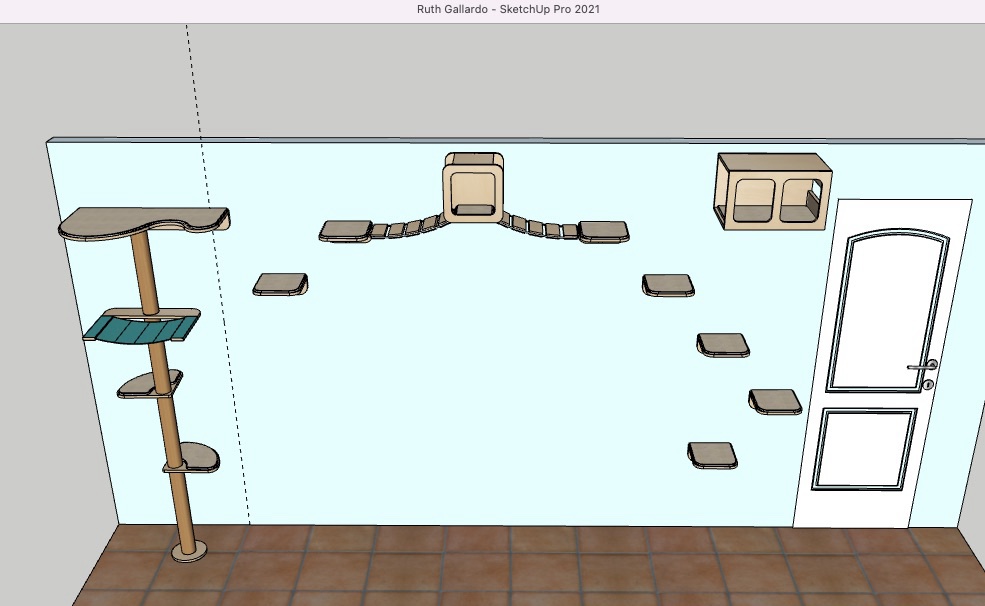The height and width of the screenshot is (606, 985).
Task: Click the right rope bridge slats
Action: point(541,227)
